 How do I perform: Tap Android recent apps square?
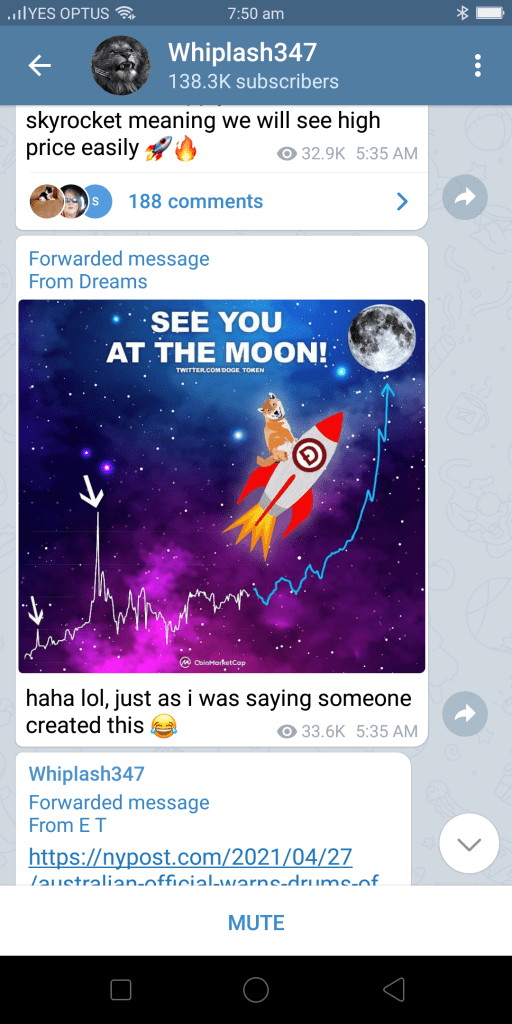point(121,989)
